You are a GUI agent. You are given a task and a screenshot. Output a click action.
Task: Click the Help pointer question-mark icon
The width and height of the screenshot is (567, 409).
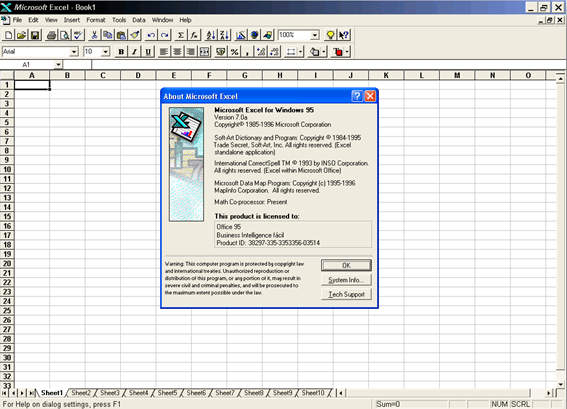point(344,35)
